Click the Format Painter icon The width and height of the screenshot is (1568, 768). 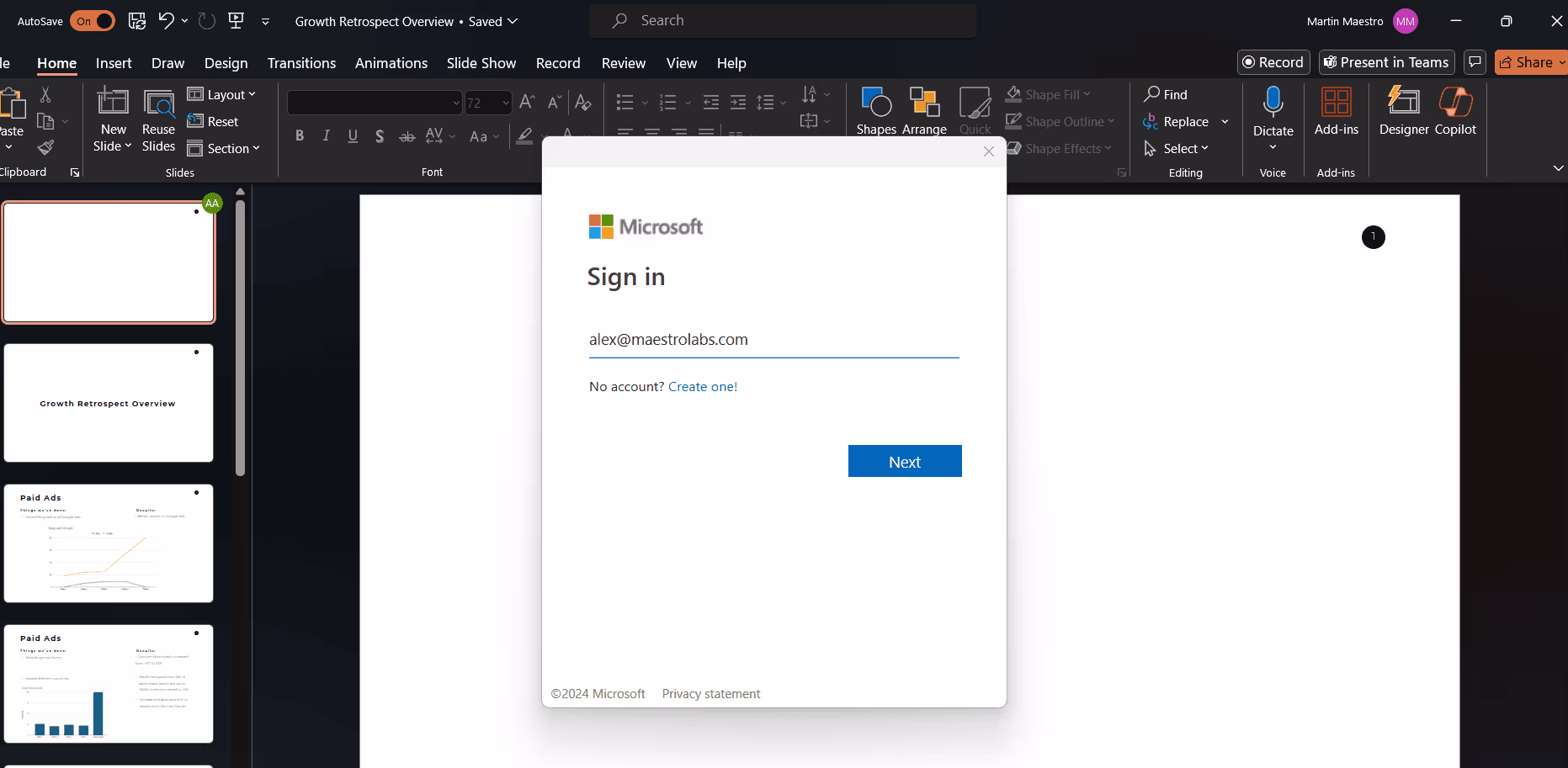click(x=45, y=148)
